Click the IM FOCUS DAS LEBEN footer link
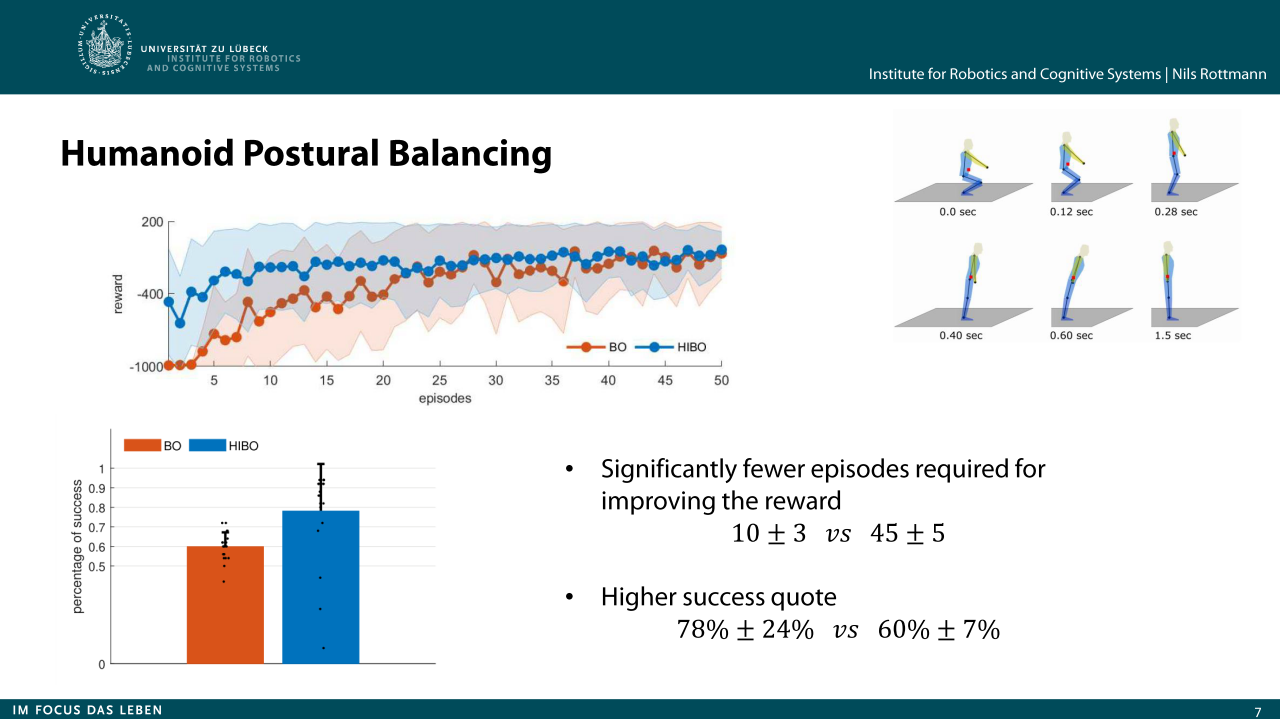The width and height of the screenshot is (1280, 719). point(90,710)
